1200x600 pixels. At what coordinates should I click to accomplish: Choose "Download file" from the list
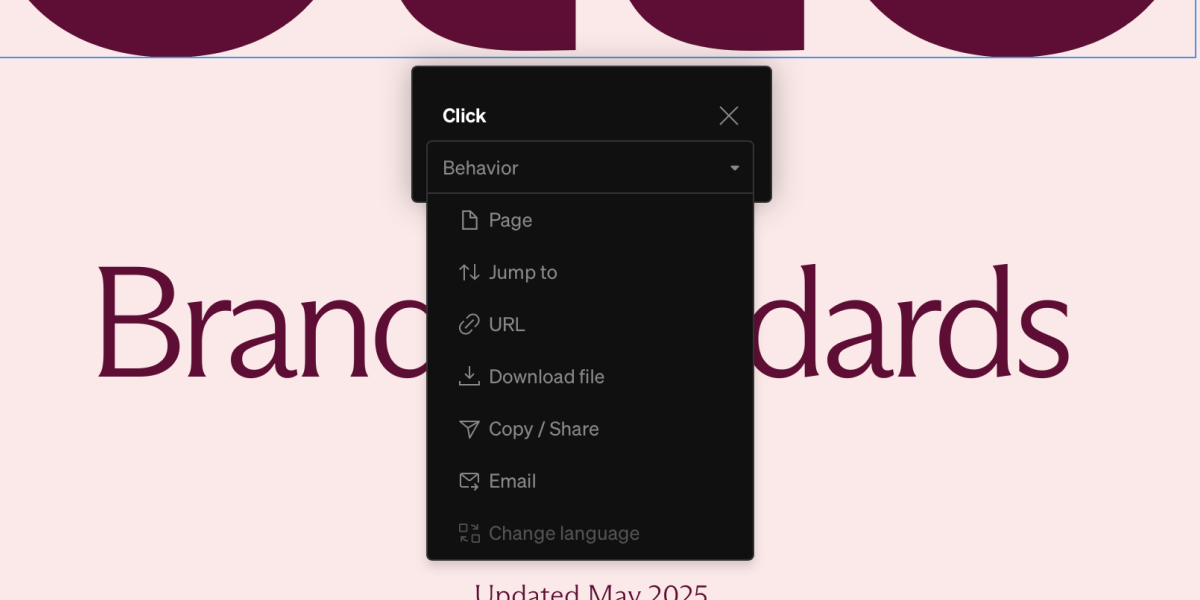pos(546,376)
